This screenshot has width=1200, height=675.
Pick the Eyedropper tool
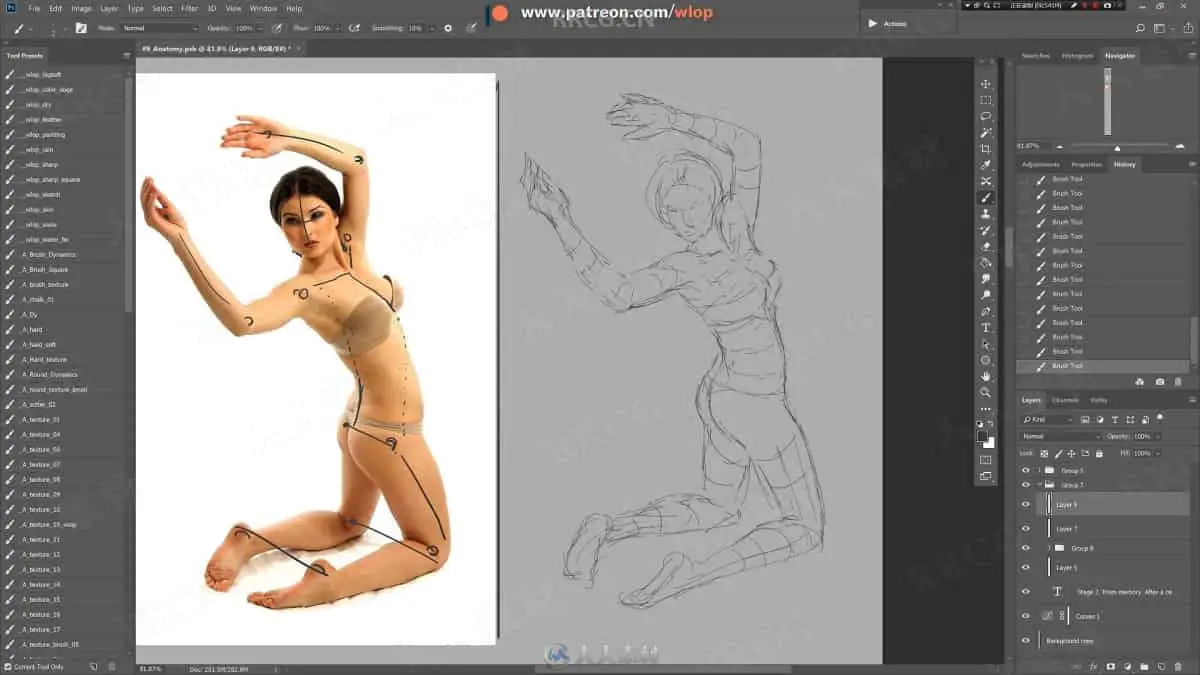click(x=986, y=165)
